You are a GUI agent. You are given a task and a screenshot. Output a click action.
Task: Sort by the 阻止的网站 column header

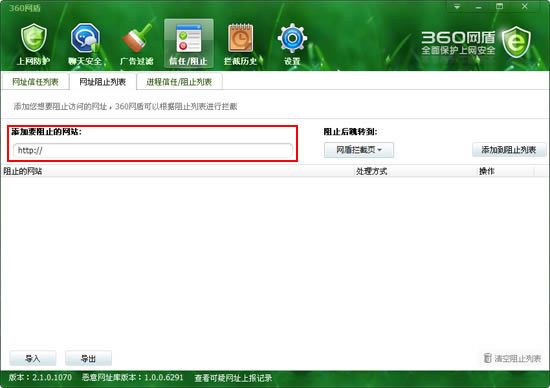click(x=23, y=171)
